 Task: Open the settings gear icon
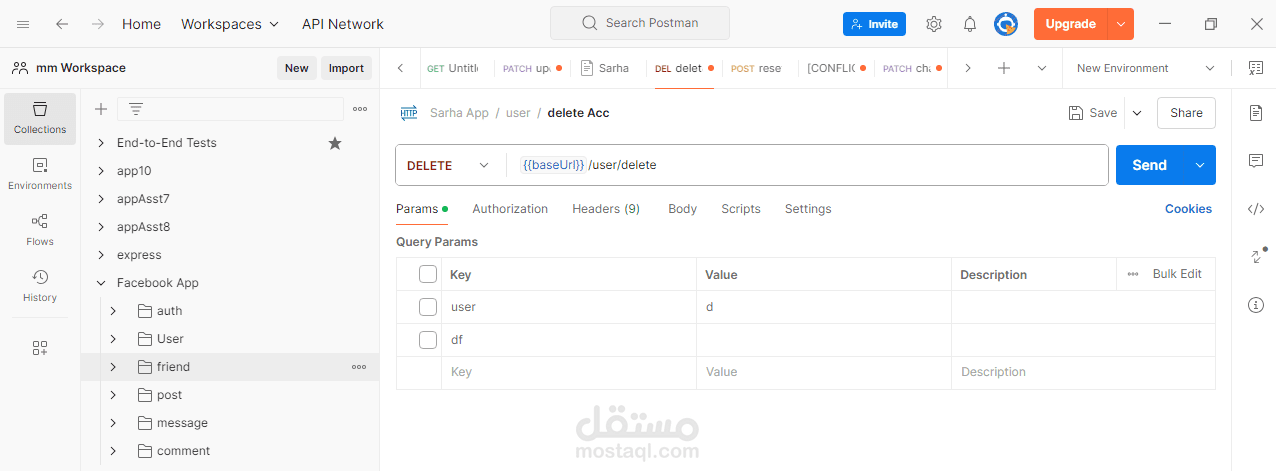(x=934, y=24)
